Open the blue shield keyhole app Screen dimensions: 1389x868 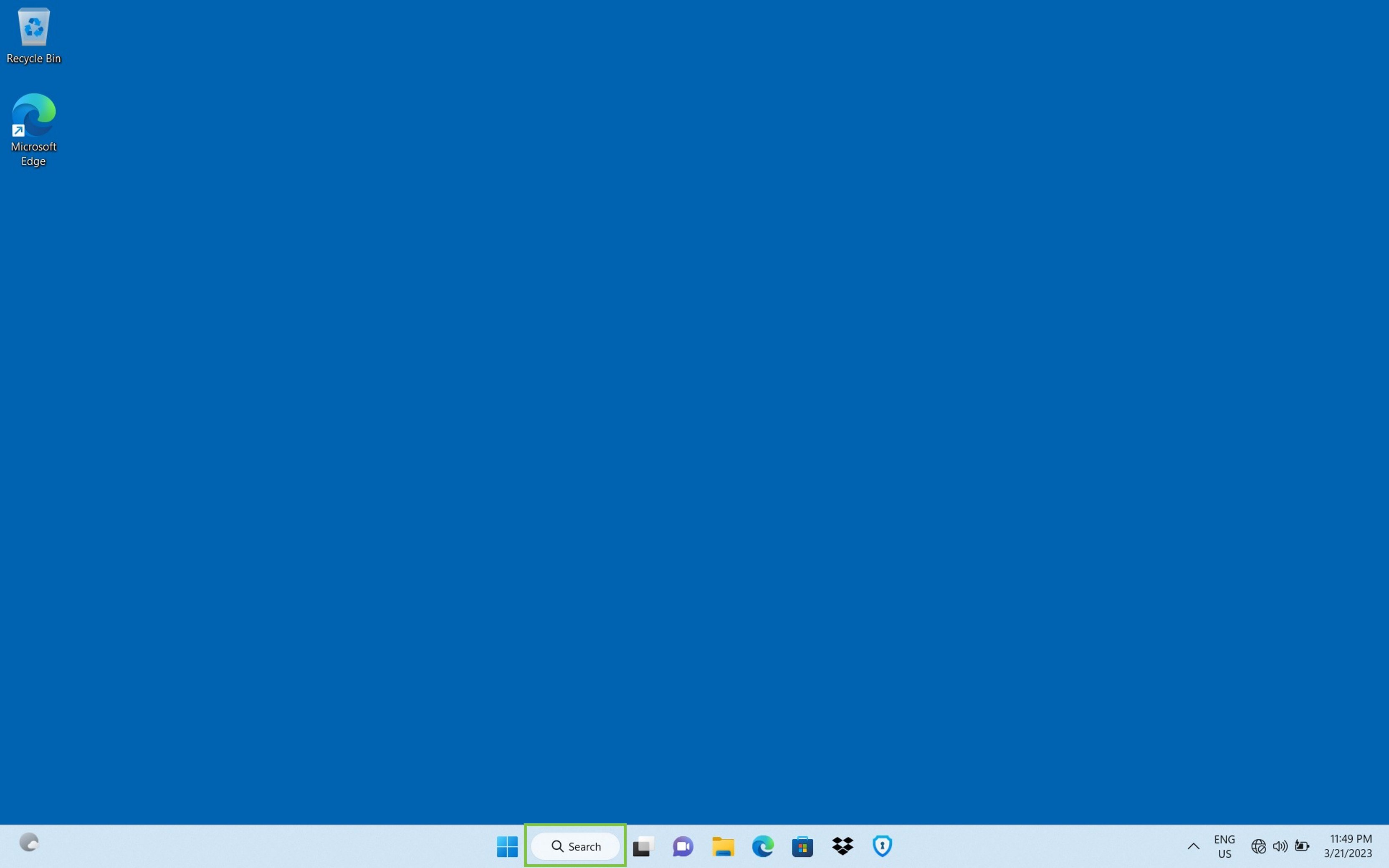(882, 846)
